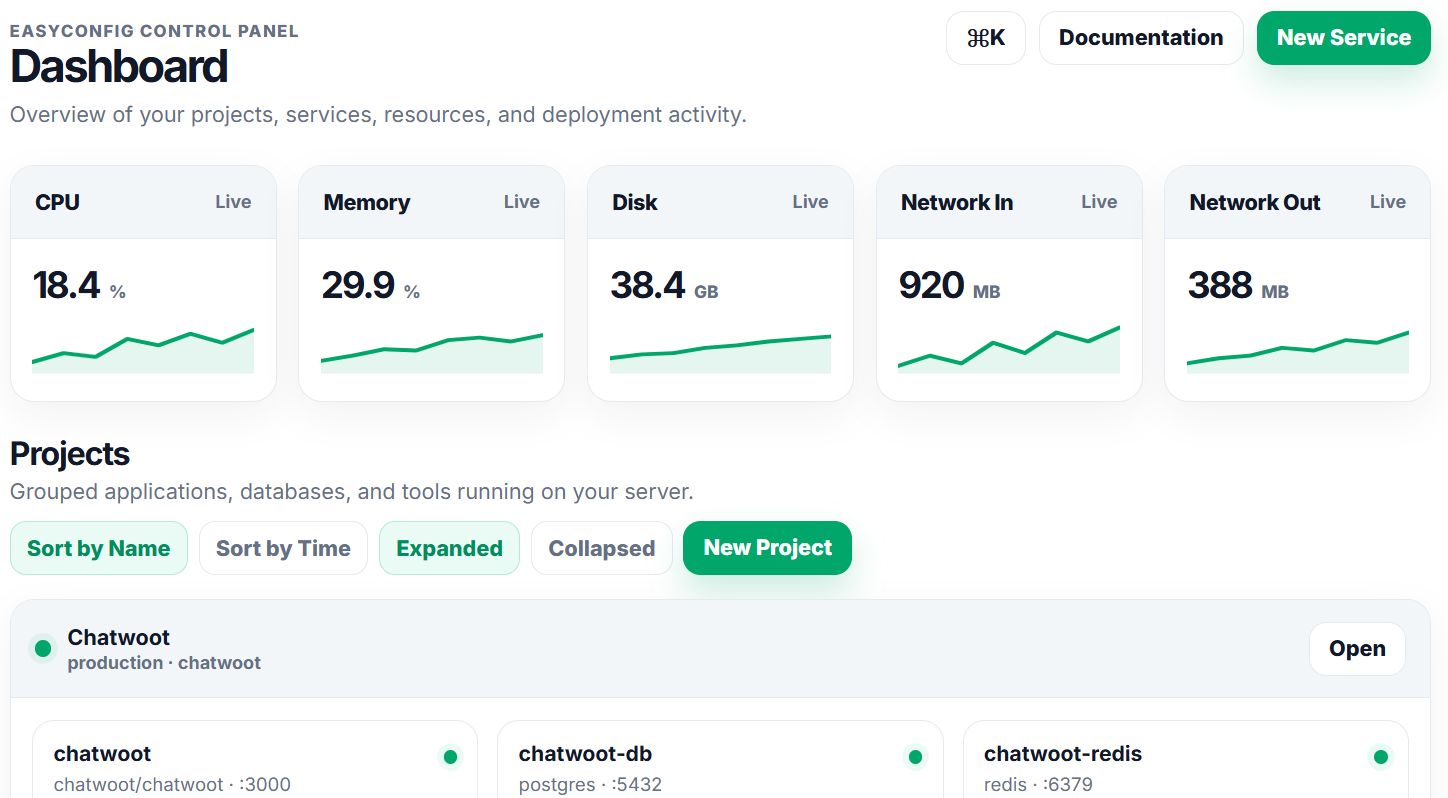Open the chatwoot-db service card
This screenshot has height=798, width=1448.
tap(720, 760)
